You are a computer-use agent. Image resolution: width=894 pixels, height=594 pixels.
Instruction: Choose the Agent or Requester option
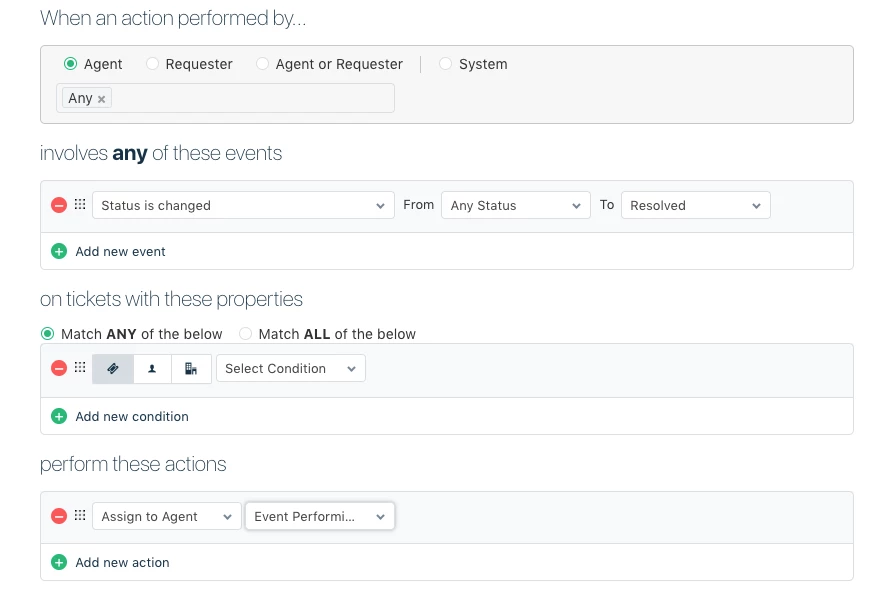point(262,64)
